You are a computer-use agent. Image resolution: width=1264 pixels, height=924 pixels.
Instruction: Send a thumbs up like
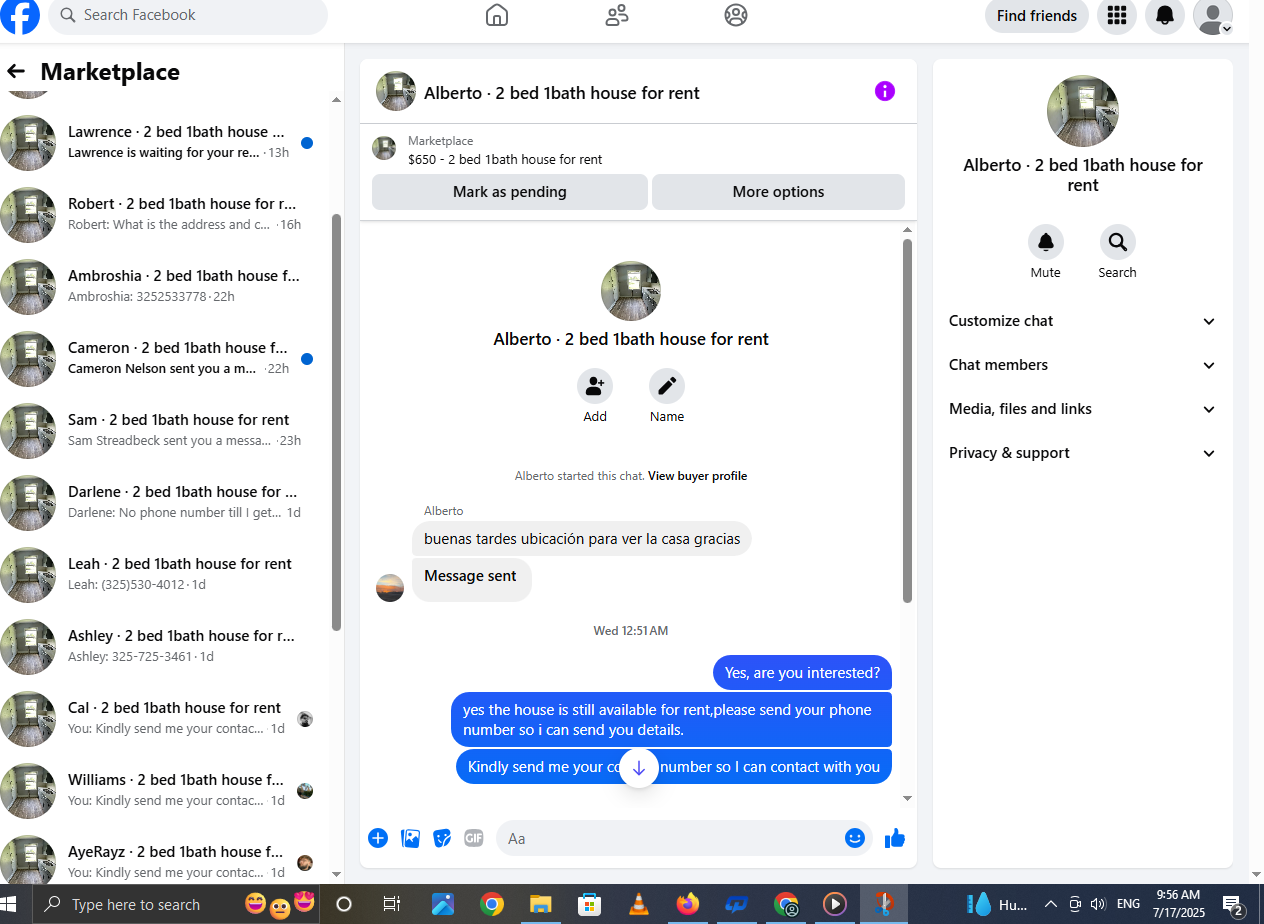(895, 838)
